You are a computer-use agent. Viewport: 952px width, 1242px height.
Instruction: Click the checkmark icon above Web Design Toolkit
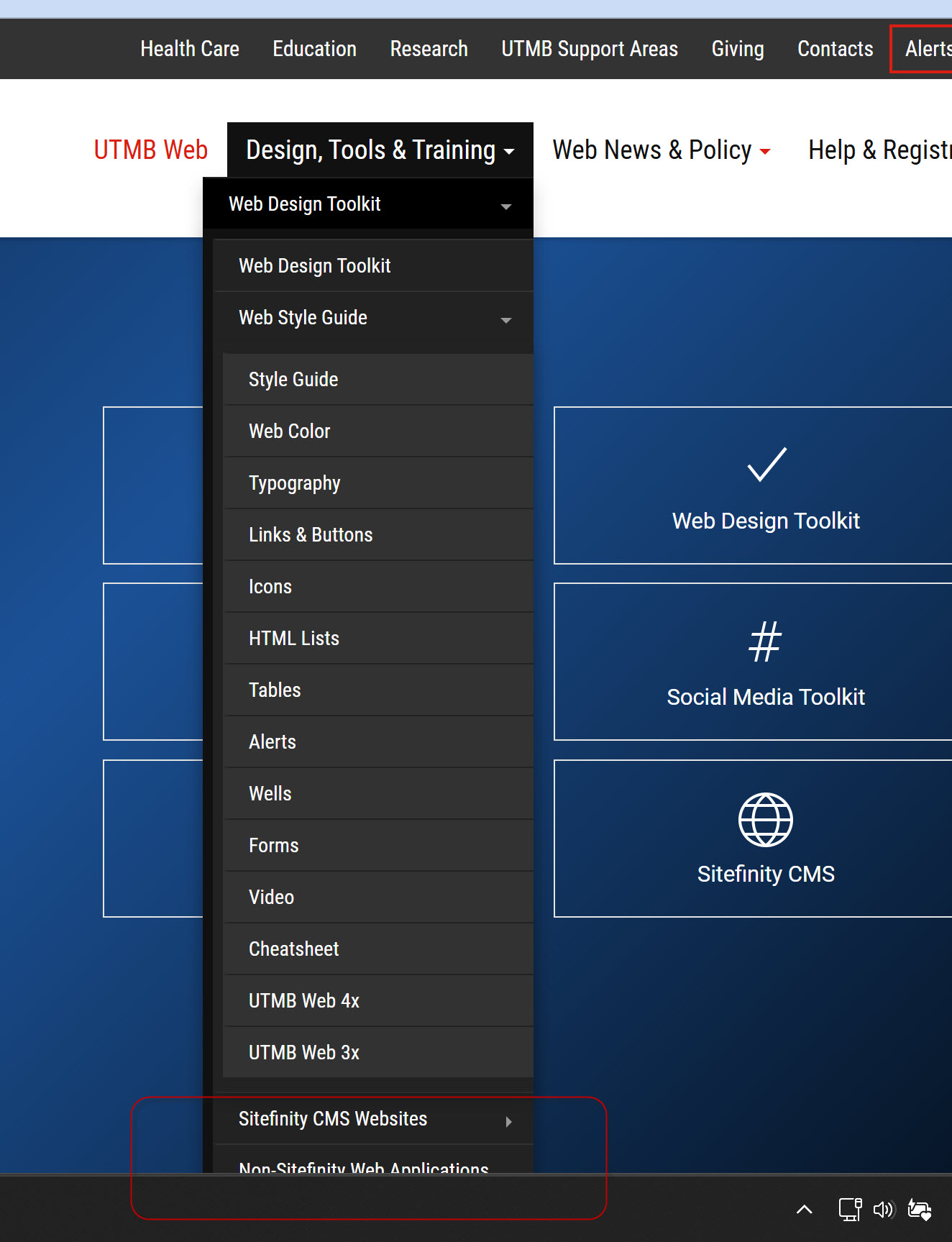pyautogui.click(x=766, y=465)
